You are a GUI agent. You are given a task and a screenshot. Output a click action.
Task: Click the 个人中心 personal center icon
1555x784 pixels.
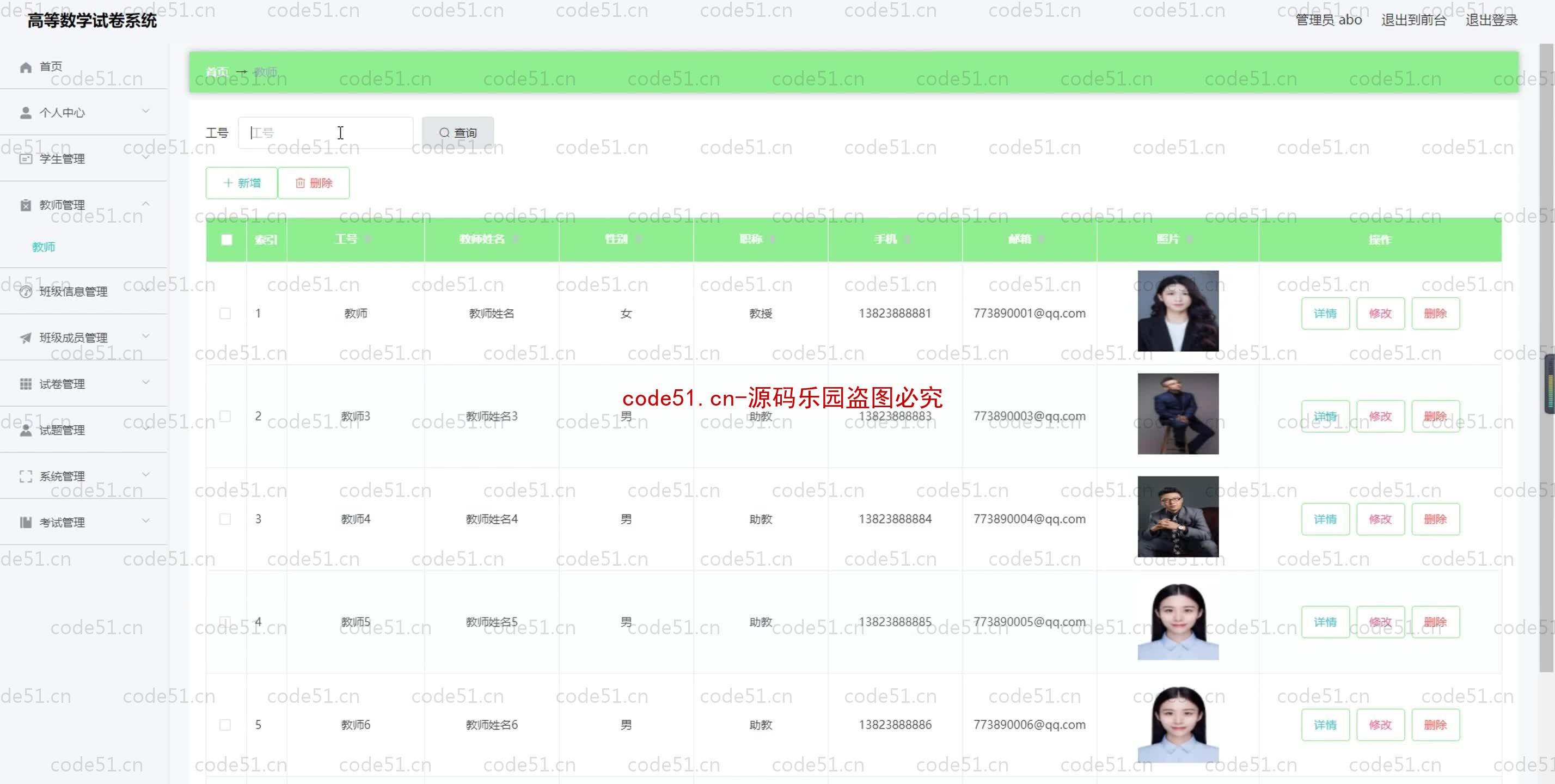click(27, 111)
